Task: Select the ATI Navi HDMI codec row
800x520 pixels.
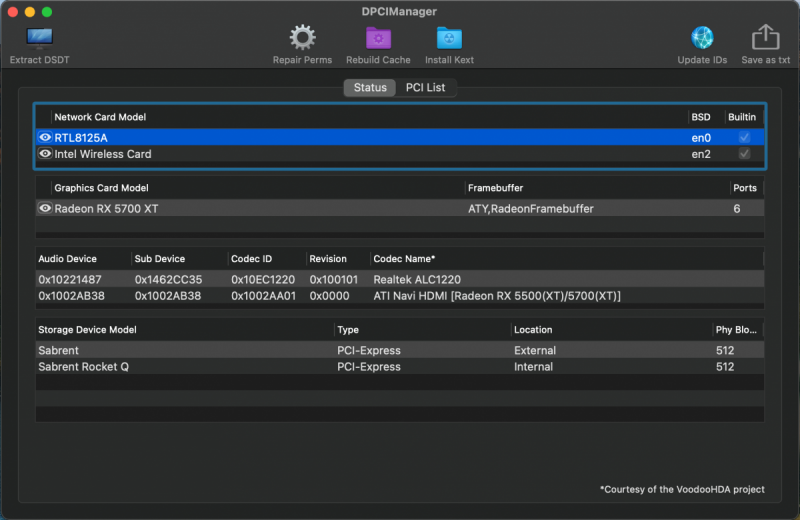Action: pos(399,295)
